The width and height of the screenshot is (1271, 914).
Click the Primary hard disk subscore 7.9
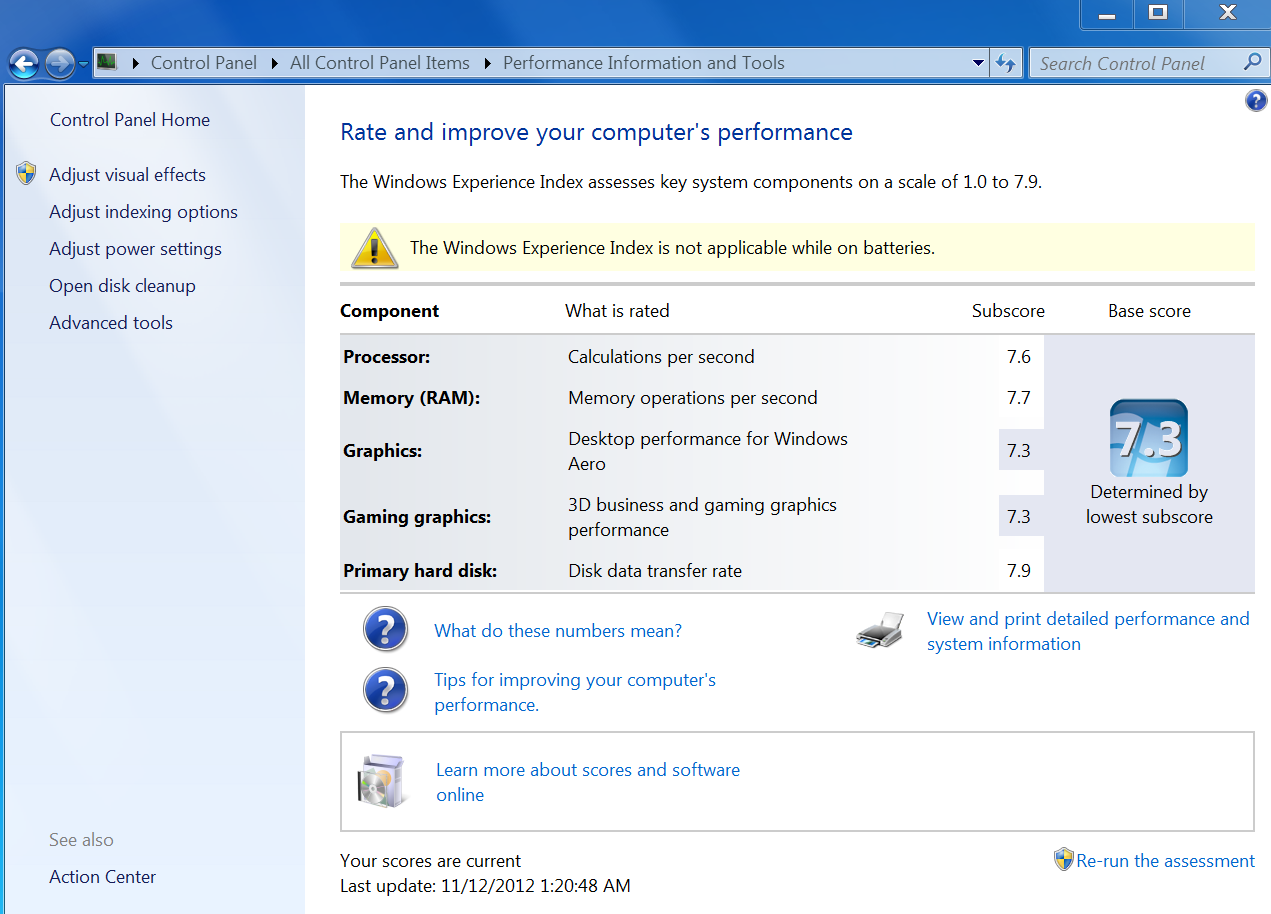[x=1019, y=571]
